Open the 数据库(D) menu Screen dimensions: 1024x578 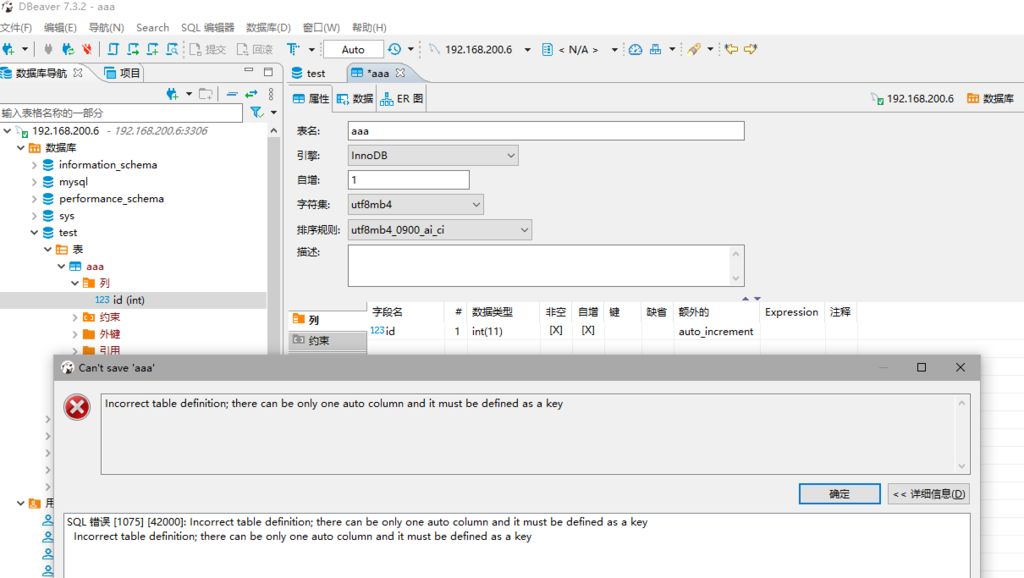coord(268,27)
